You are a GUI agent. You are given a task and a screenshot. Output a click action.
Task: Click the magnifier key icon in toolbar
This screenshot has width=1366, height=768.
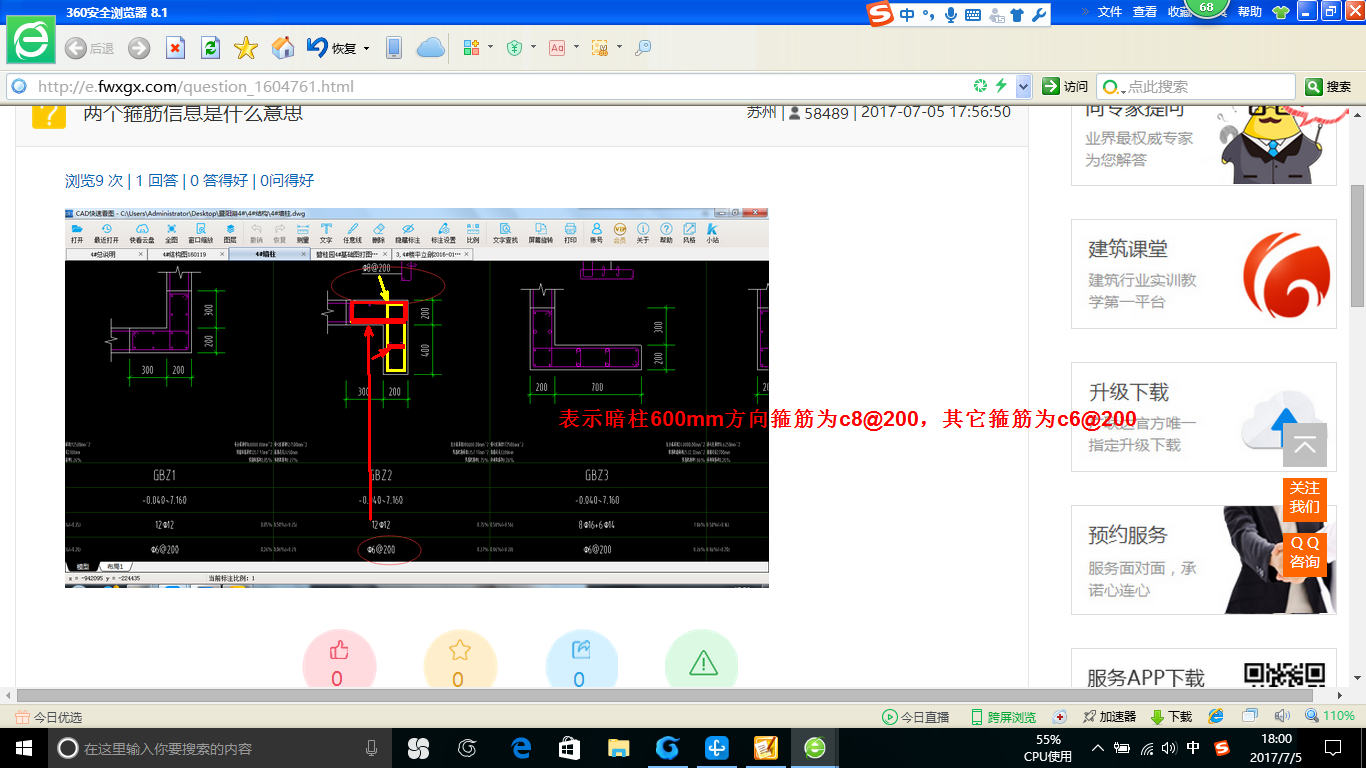[643, 48]
